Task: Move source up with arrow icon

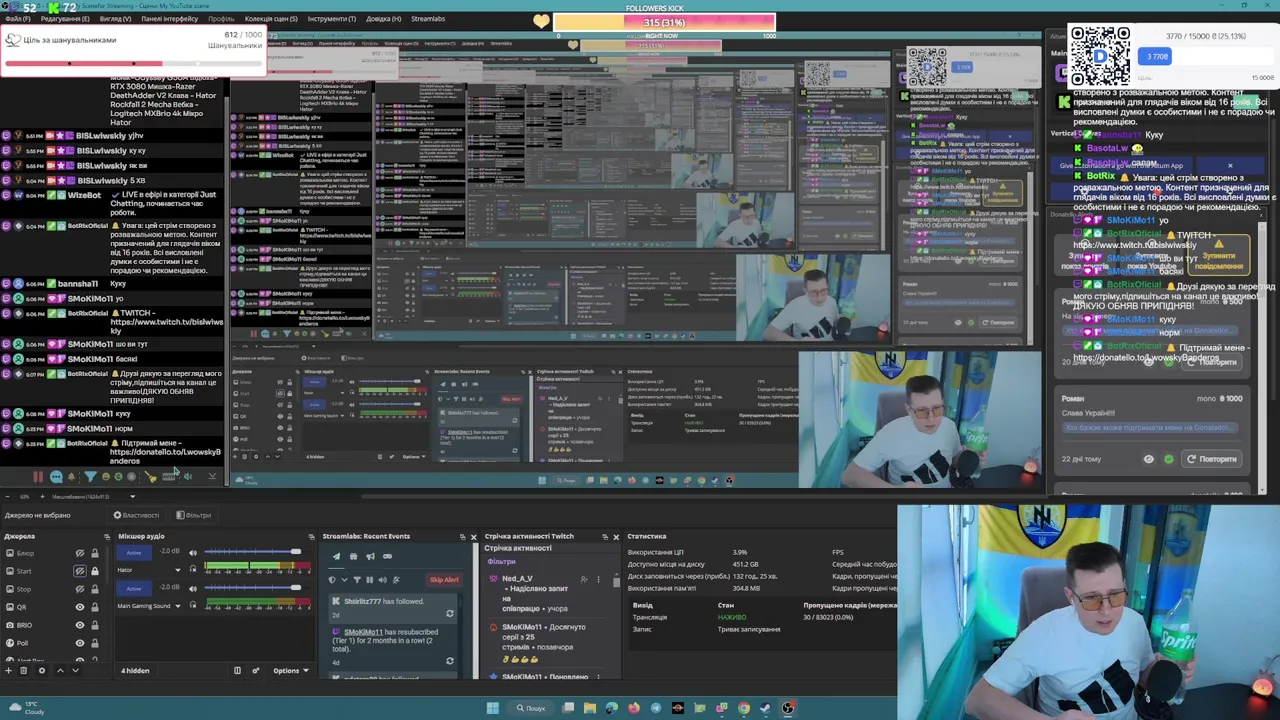Action: [60, 671]
